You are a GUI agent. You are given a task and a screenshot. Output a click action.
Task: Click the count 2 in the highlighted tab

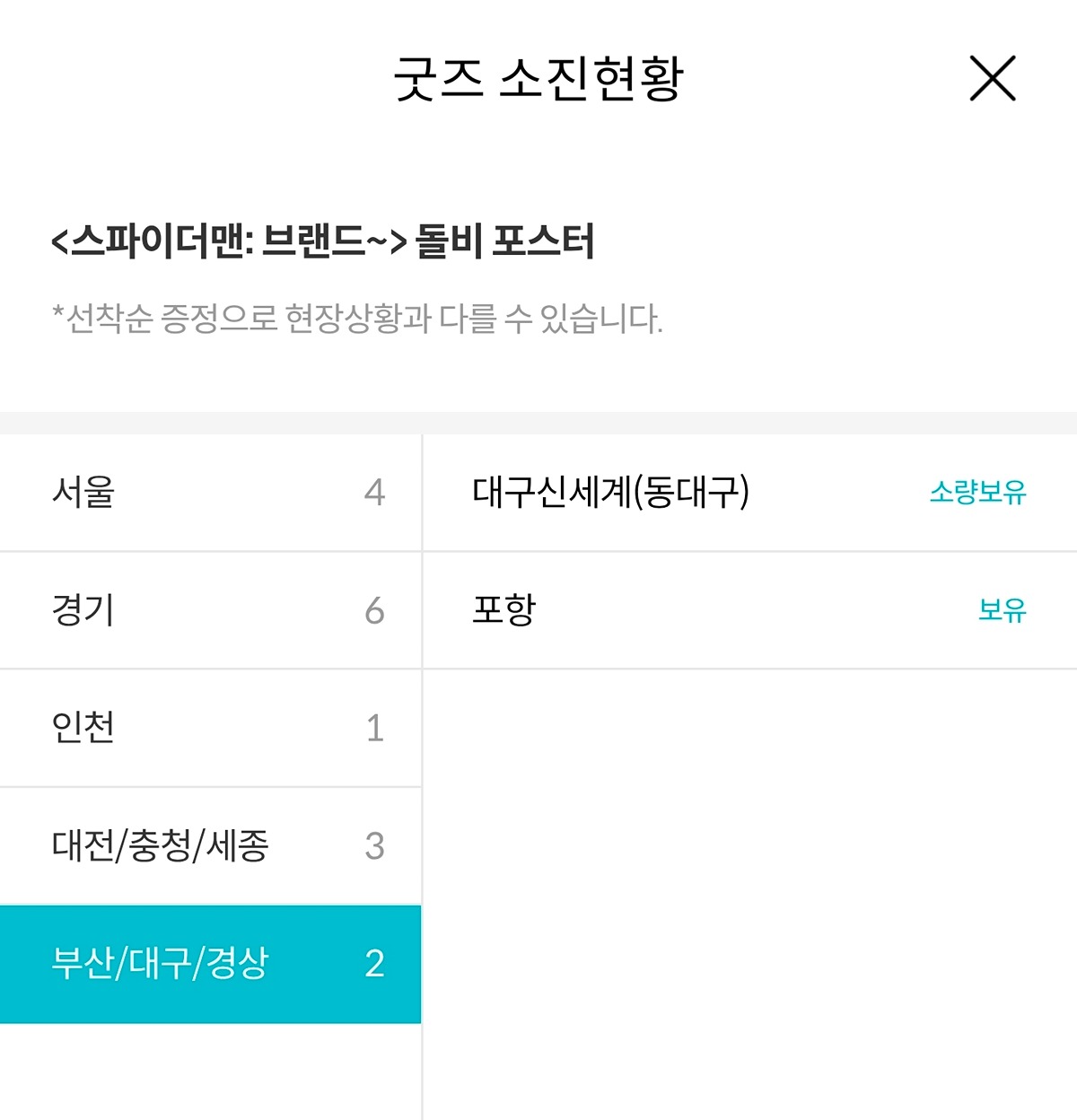tap(375, 964)
